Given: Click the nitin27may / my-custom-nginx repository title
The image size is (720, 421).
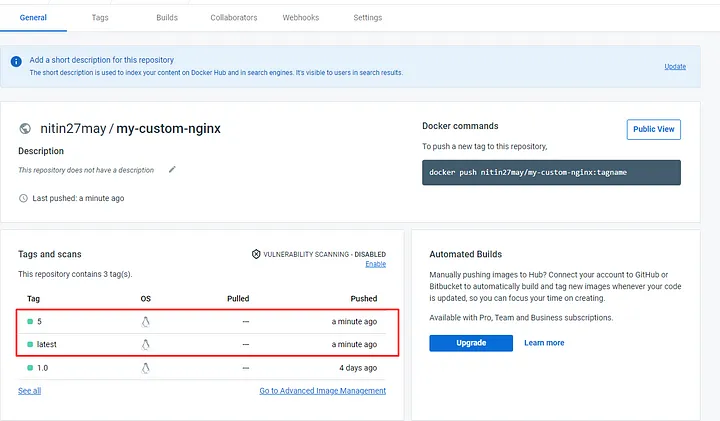Looking at the screenshot, I should (x=130, y=129).
